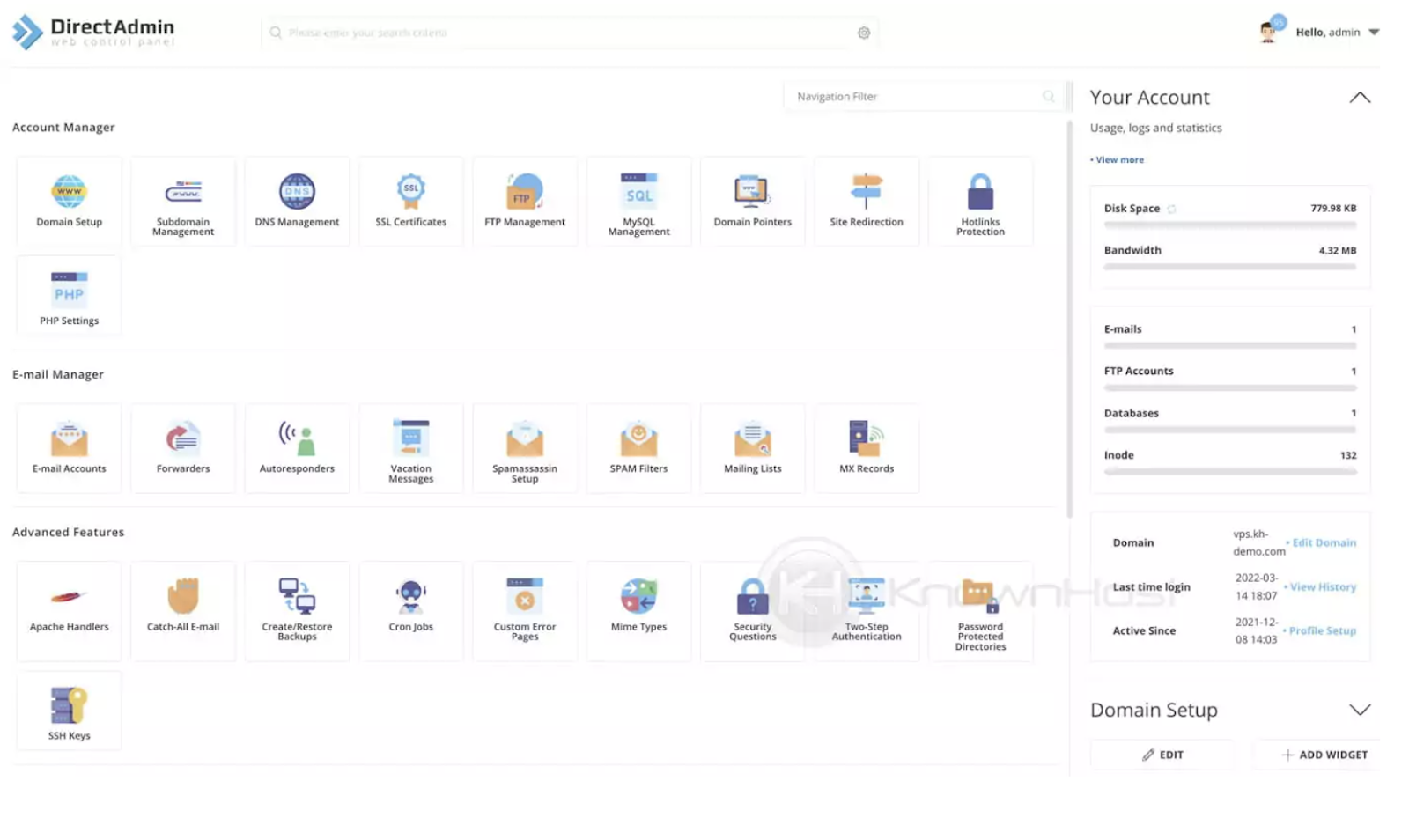This screenshot has width=1409, height=840.
Task: Click the Edit Domain link
Action: pyautogui.click(x=1324, y=542)
